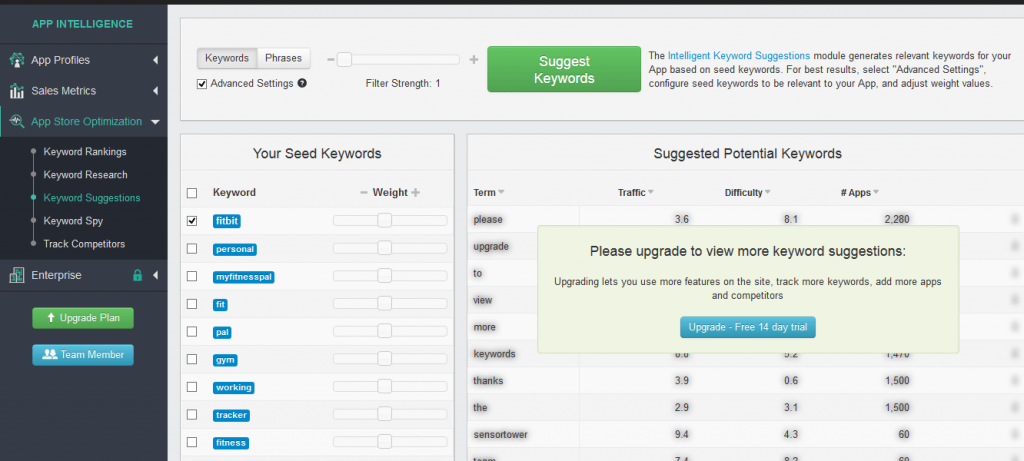Sort by Traffic column arrow
Image resolution: width=1024 pixels, height=461 pixels.
coord(651,193)
